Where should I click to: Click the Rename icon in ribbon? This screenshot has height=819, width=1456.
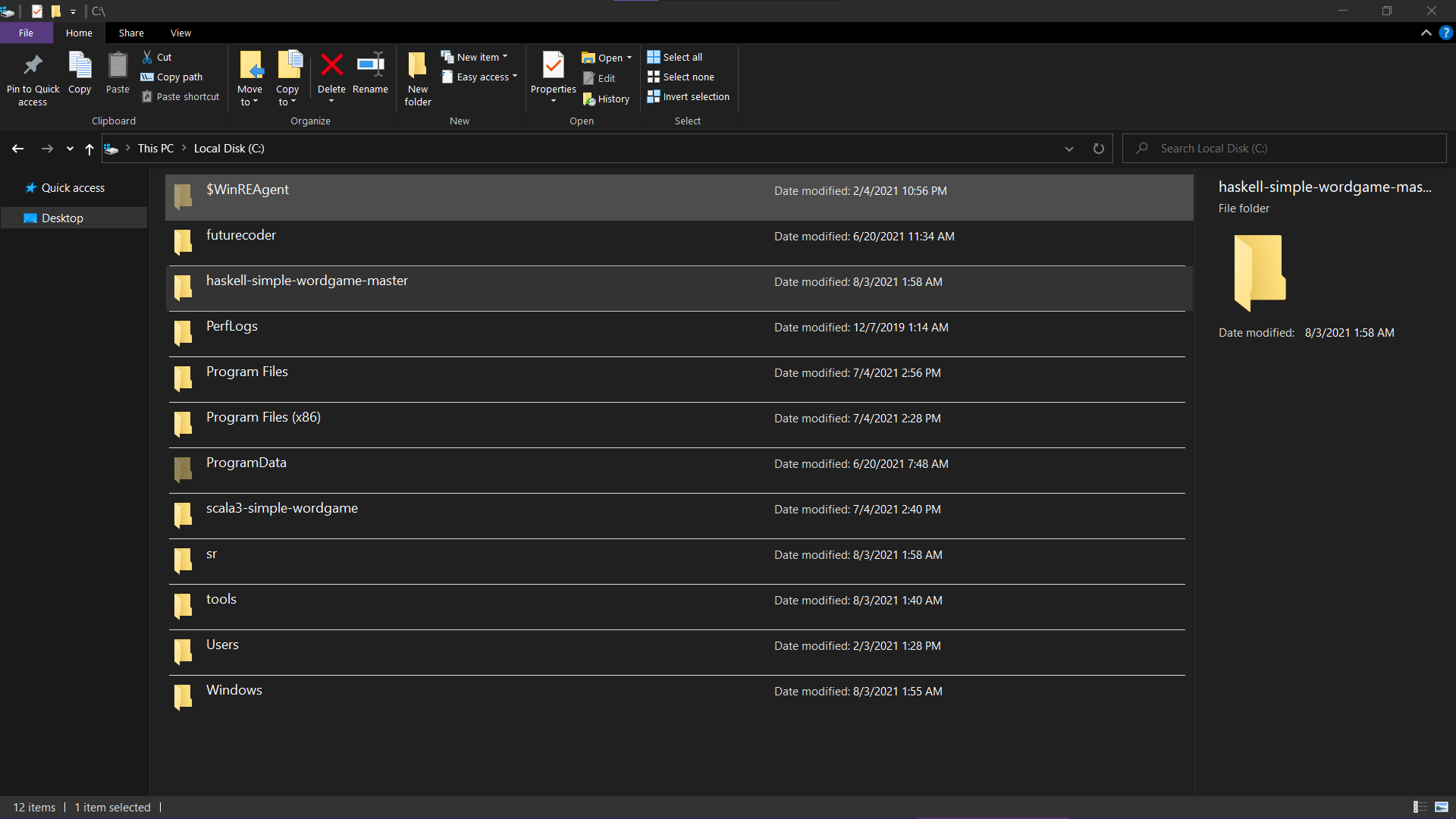point(370,65)
